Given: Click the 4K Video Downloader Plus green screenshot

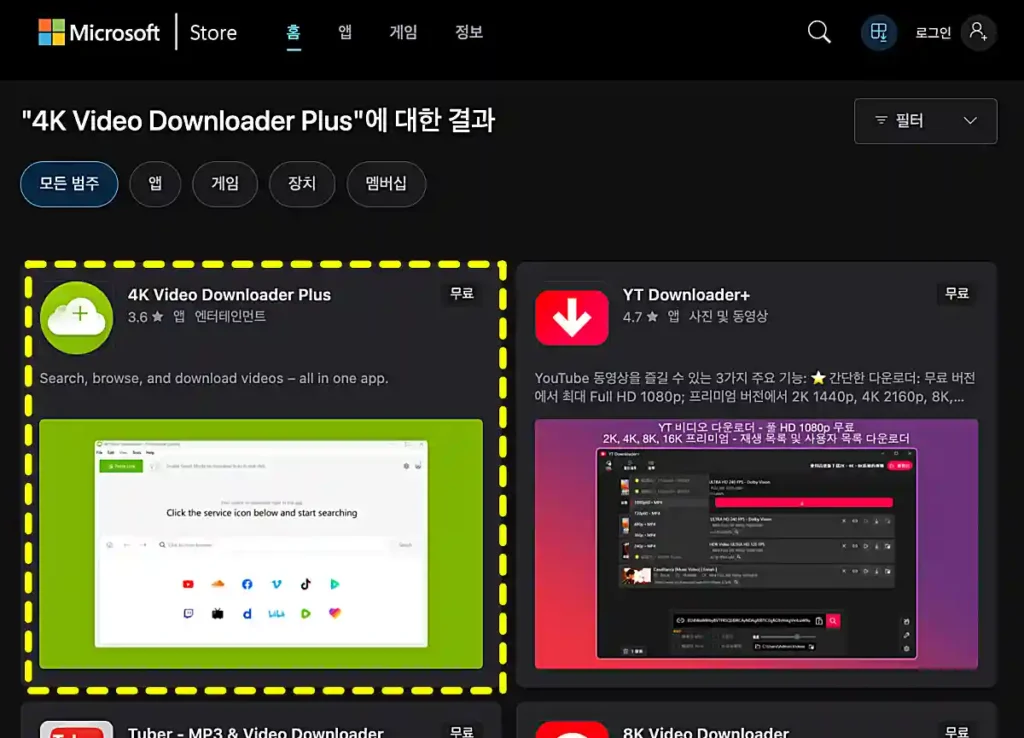Looking at the screenshot, I should tap(262, 544).
